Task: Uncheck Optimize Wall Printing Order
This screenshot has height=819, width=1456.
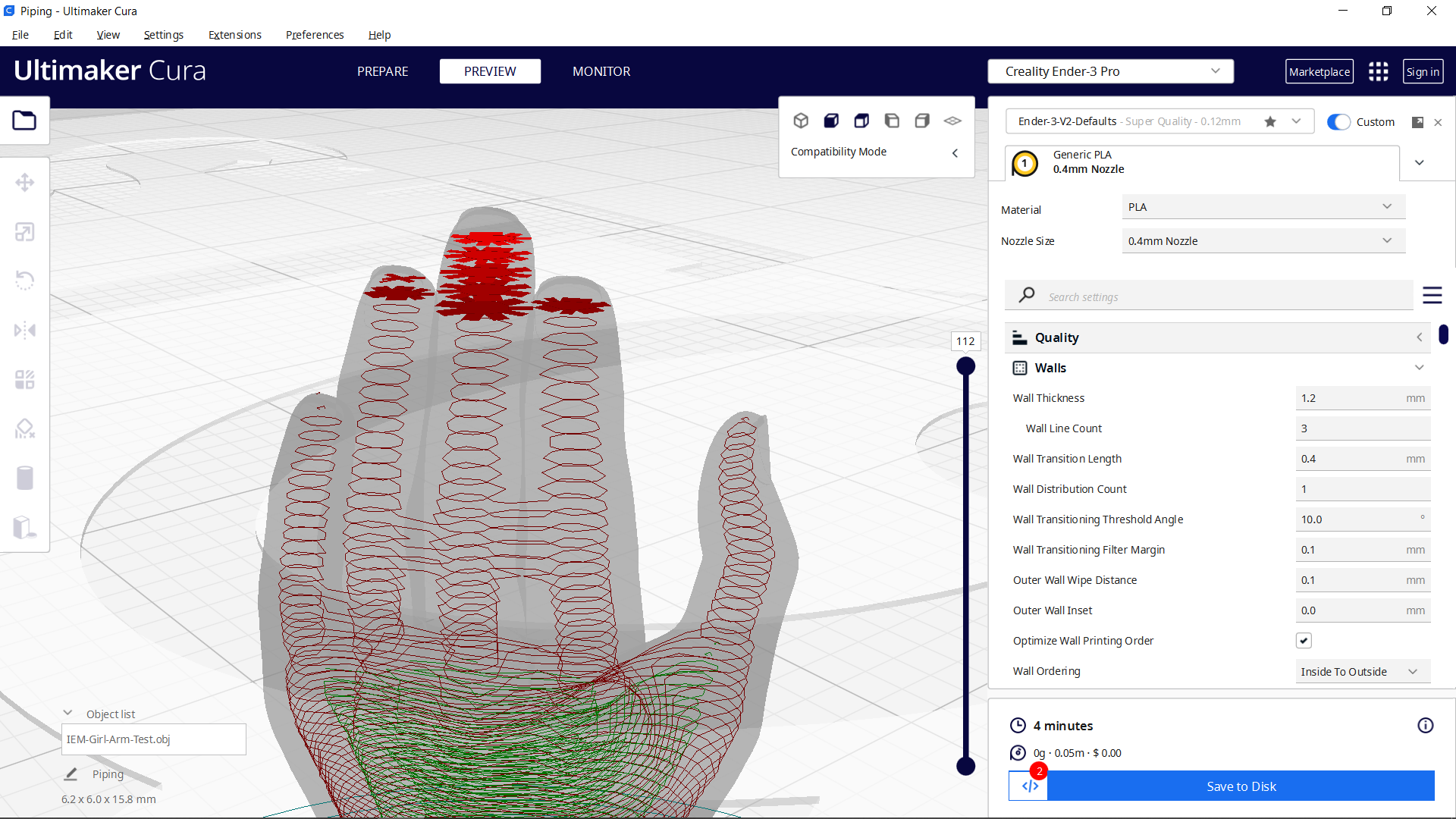Action: click(x=1304, y=641)
